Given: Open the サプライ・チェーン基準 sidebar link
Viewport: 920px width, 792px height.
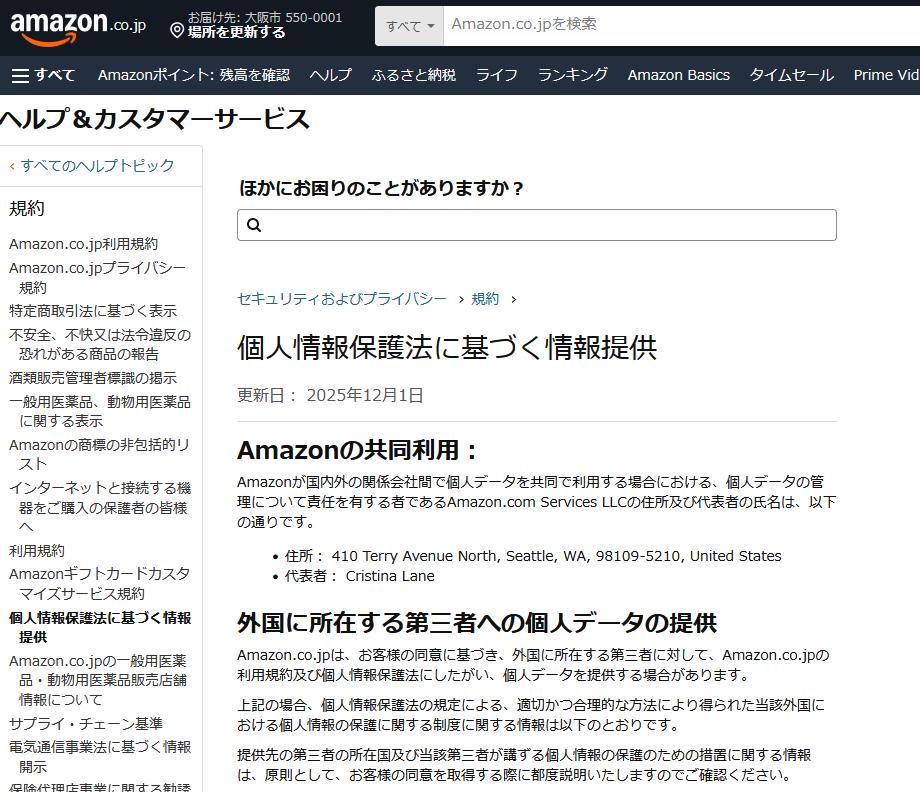Looking at the screenshot, I should pyautogui.click(x=86, y=722).
